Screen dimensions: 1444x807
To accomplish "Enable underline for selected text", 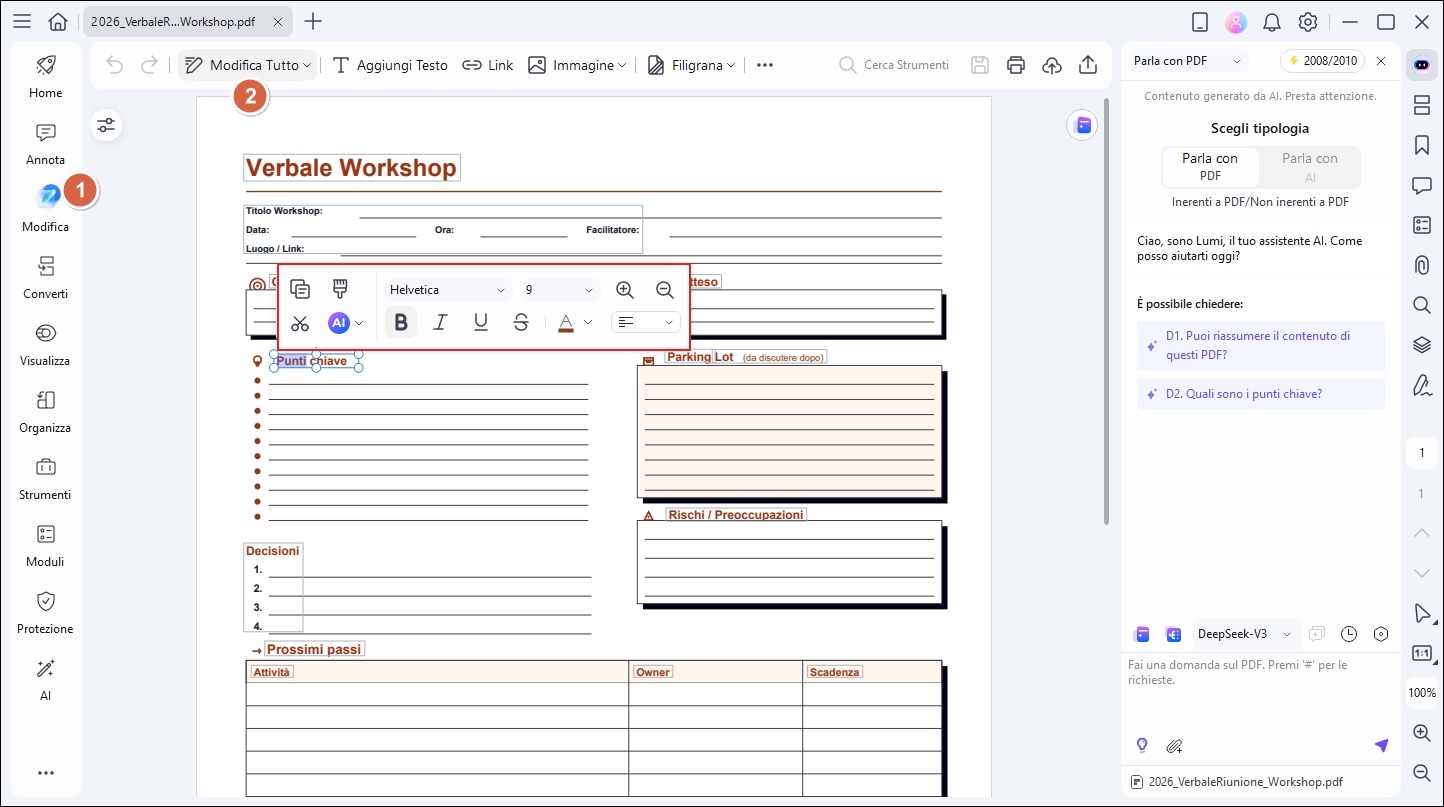I will click(480, 322).
